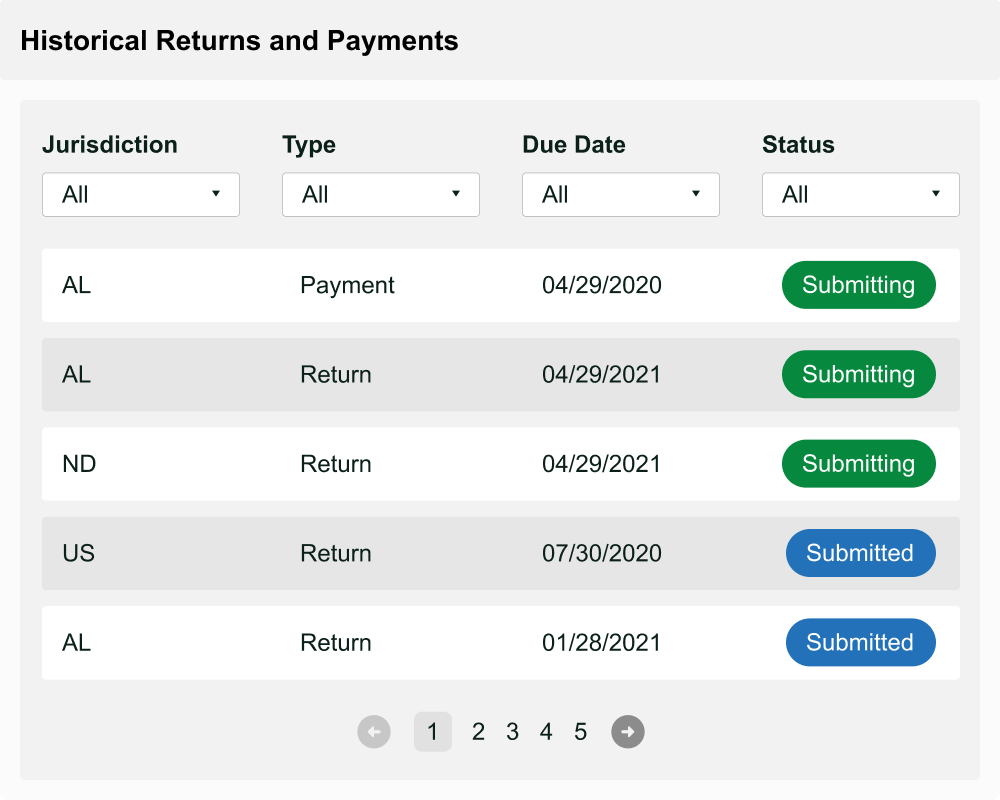Click the Submitting badge on the ND Return row

tap(858, 463)
